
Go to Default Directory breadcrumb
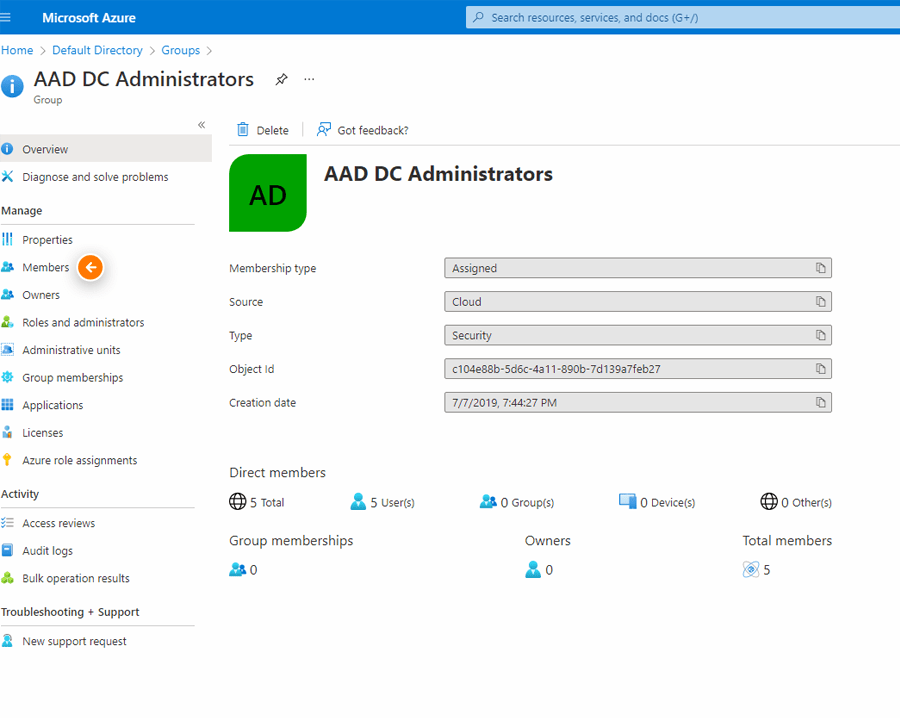coord(97,51)
